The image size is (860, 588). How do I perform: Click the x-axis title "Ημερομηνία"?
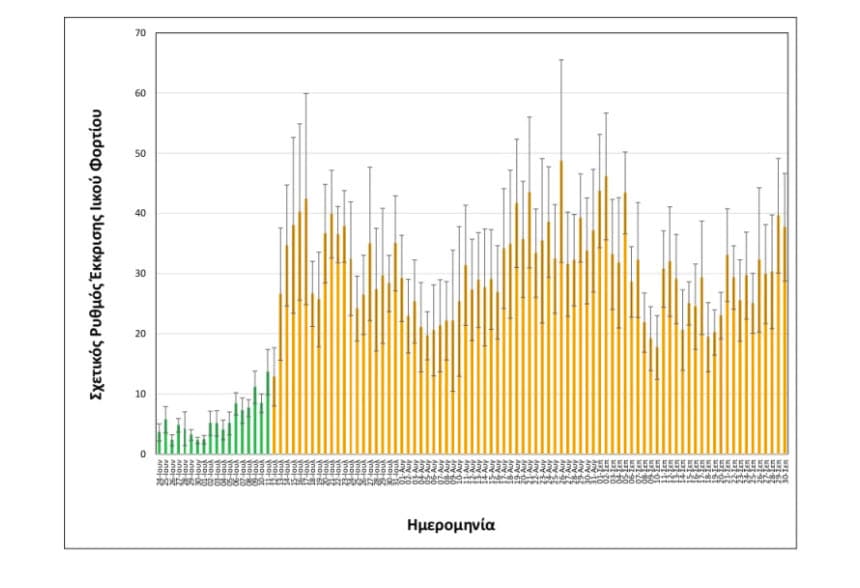point(451,525)
